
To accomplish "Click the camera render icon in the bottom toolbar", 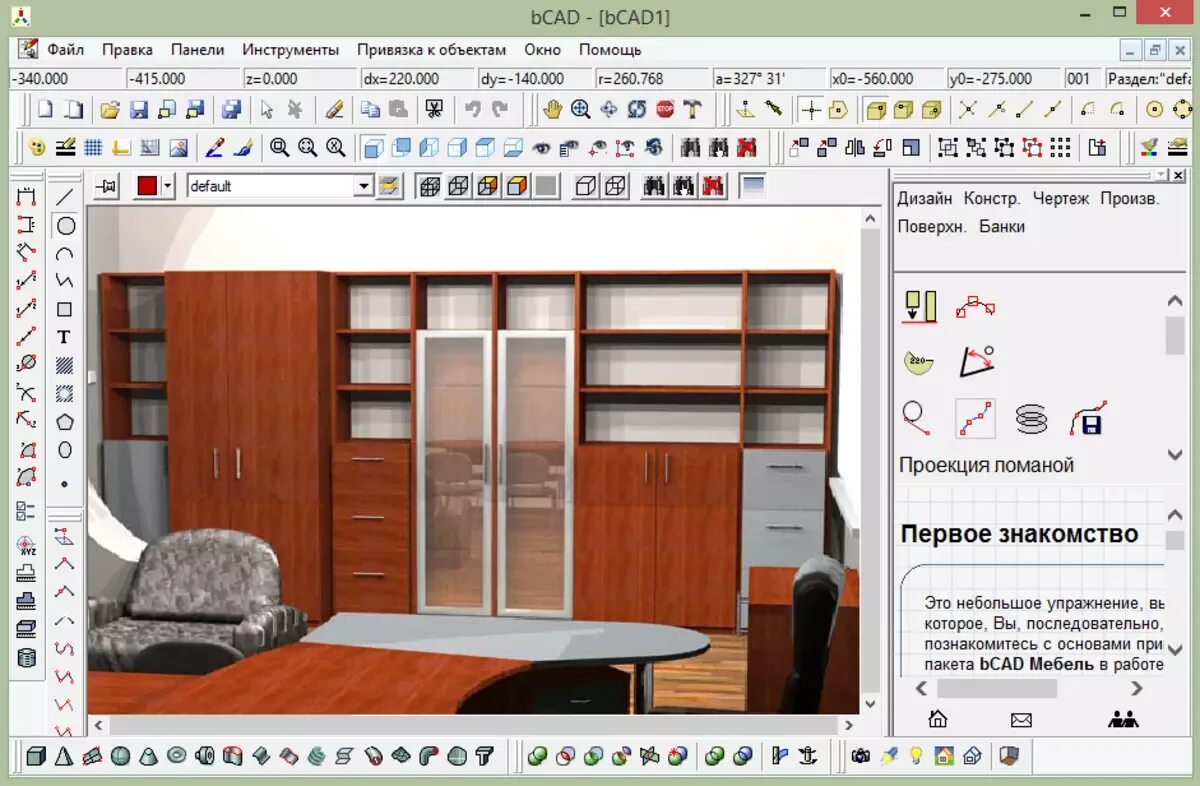I will pos(860,756).
